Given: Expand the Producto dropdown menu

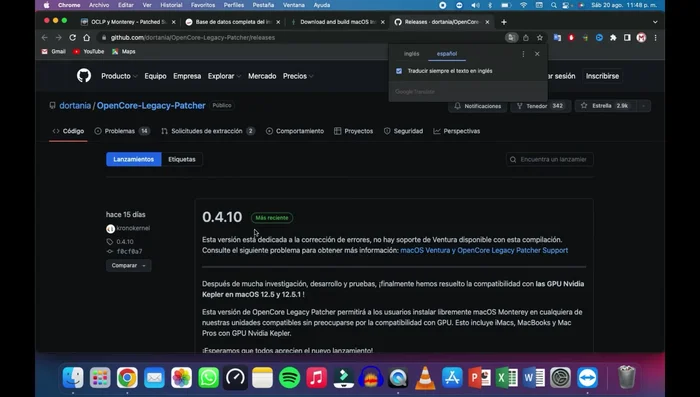Looking at the screenshot, I should 119,76.
